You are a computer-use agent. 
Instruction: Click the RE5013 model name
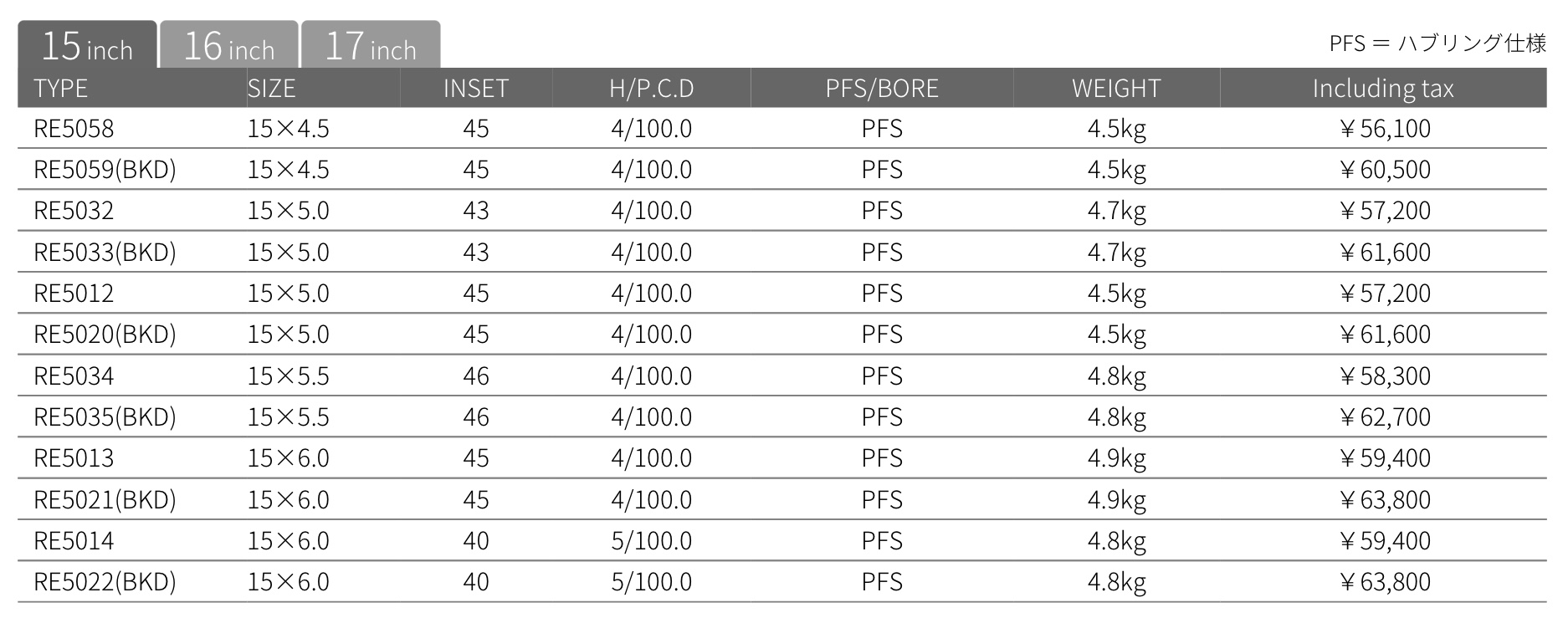point(74,458)
